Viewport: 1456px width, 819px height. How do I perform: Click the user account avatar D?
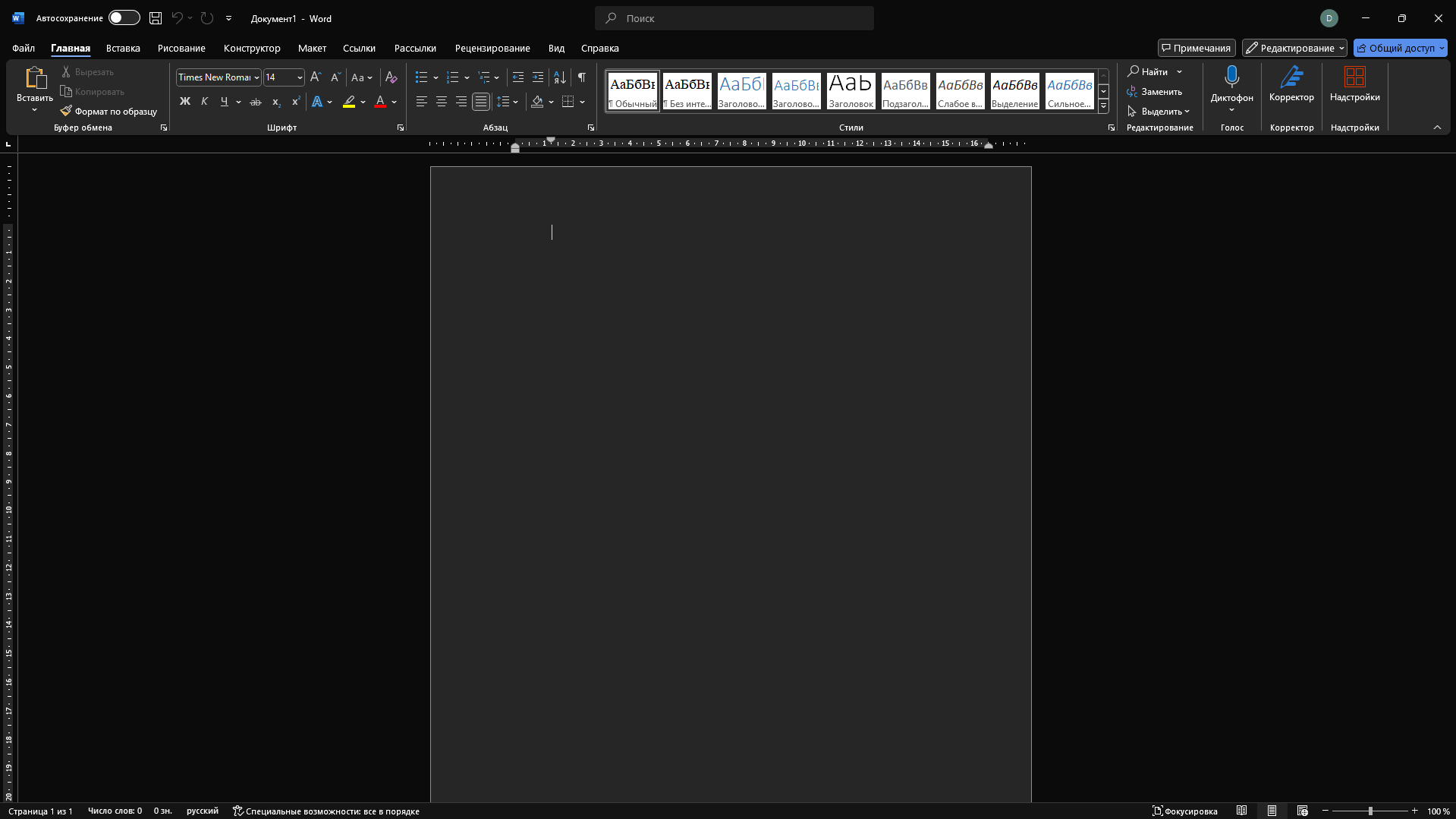point(1329,18)
